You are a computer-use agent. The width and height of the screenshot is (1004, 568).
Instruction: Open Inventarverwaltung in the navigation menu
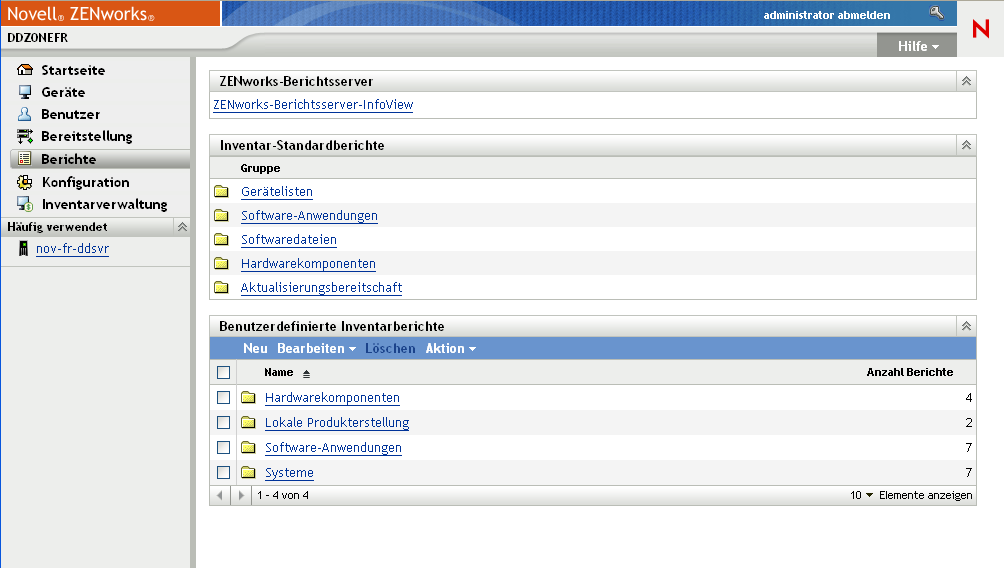[x=104, y=204]
